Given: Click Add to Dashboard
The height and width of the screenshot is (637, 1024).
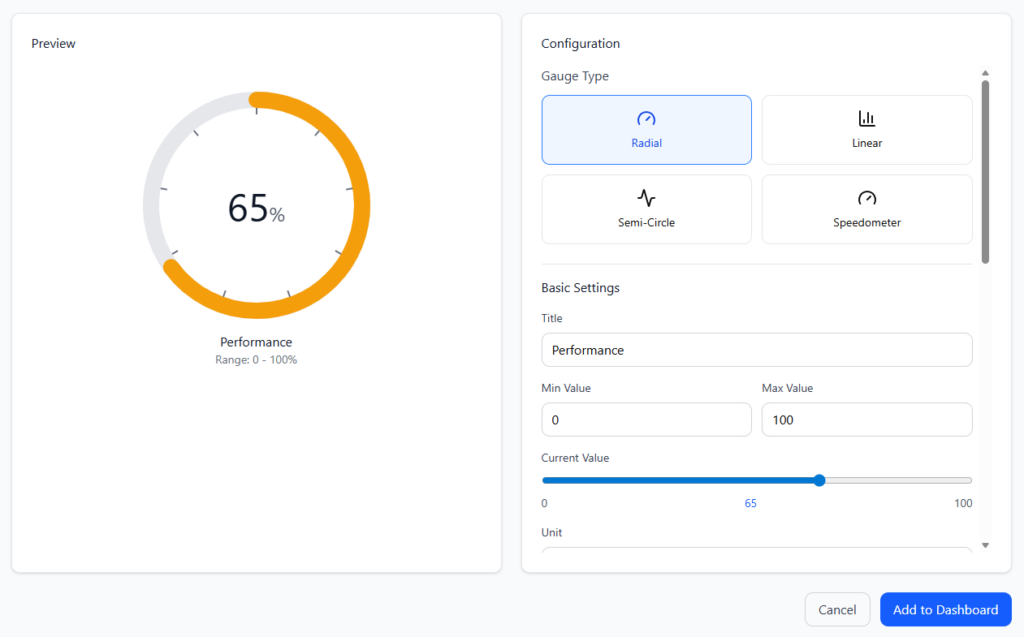Looking at the screenshot, I should tap(945, 610).
